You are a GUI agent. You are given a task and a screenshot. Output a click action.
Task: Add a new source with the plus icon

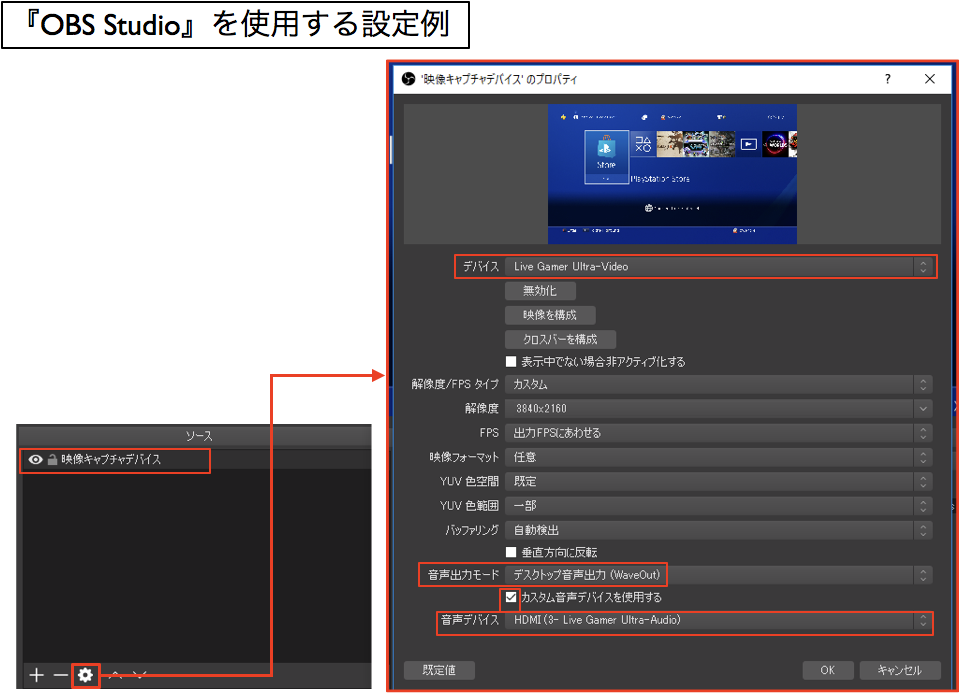click(x=36, y=675)
